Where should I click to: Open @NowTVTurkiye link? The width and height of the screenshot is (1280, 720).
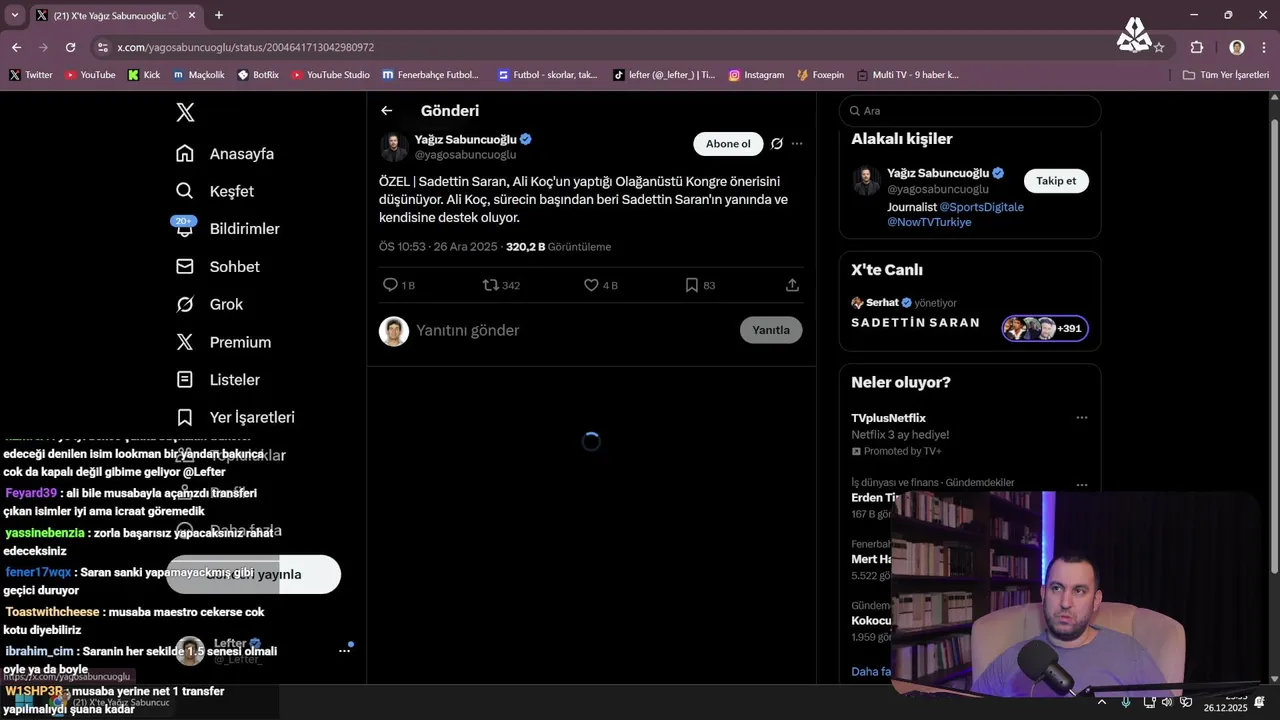(929, 222)
